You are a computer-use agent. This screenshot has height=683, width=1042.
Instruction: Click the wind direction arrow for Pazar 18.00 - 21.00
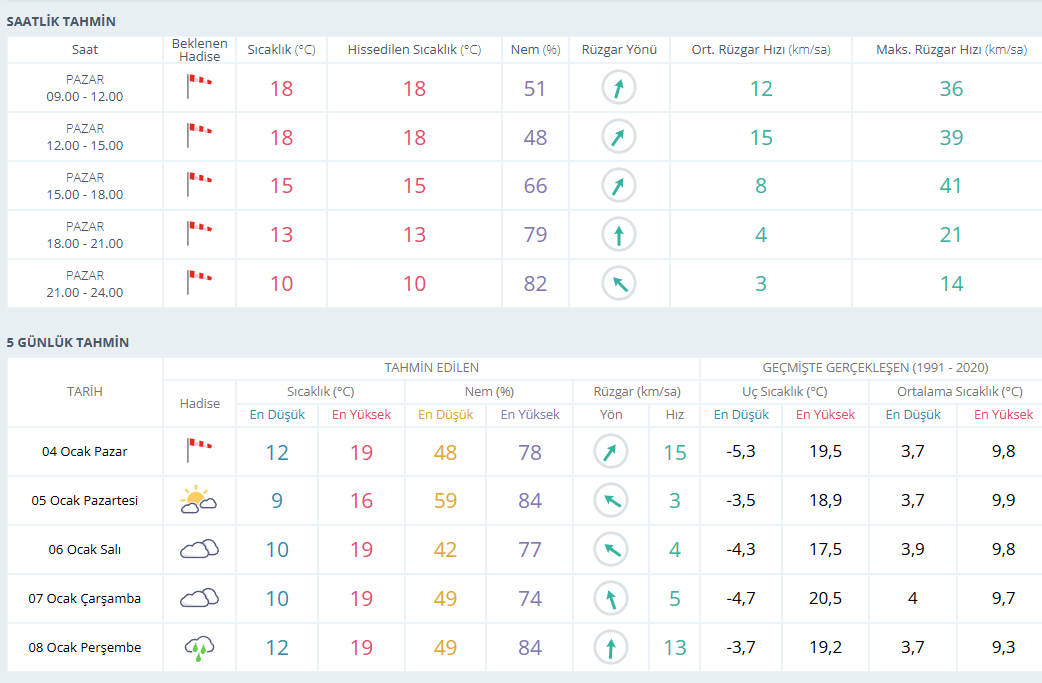pos(619,235)
